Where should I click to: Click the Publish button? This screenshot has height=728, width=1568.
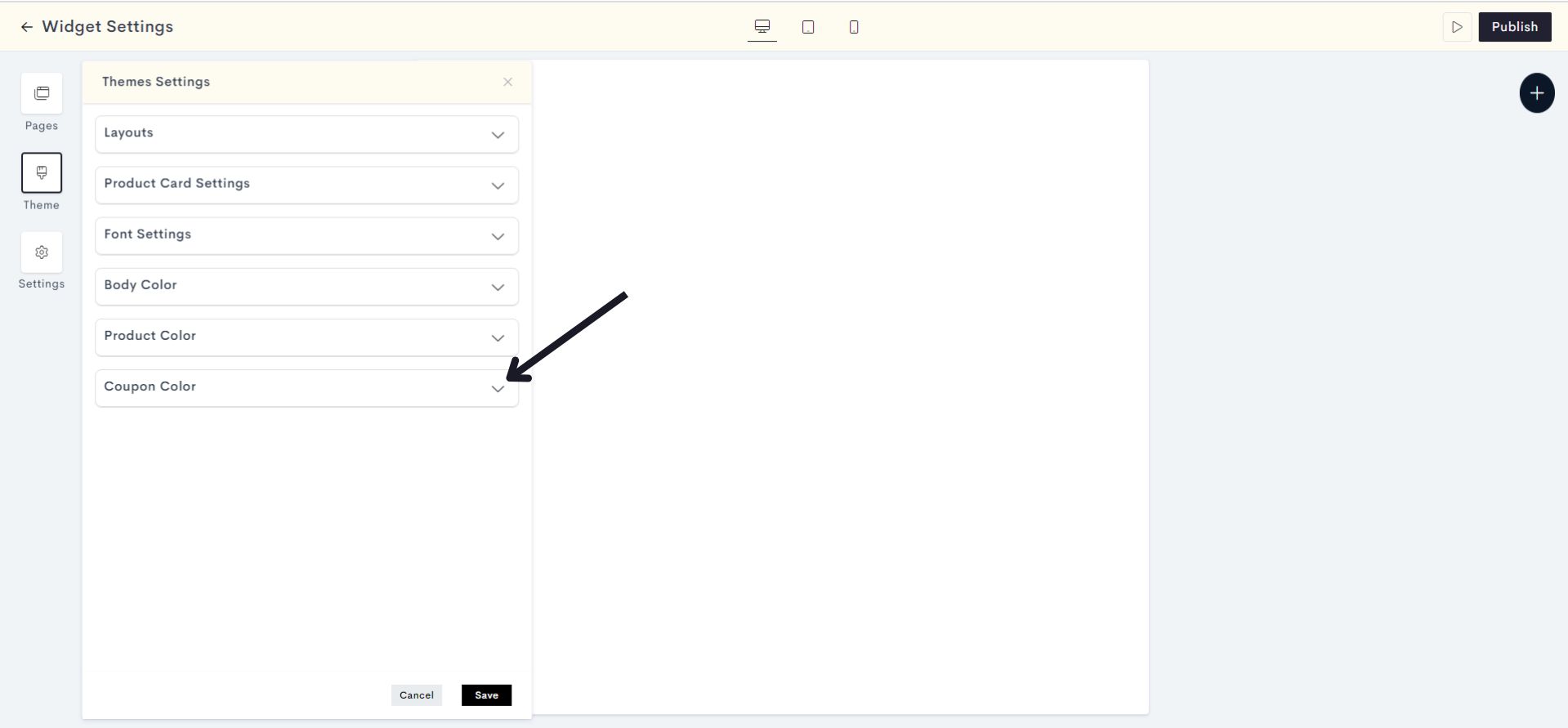[x=1515, y=27]
